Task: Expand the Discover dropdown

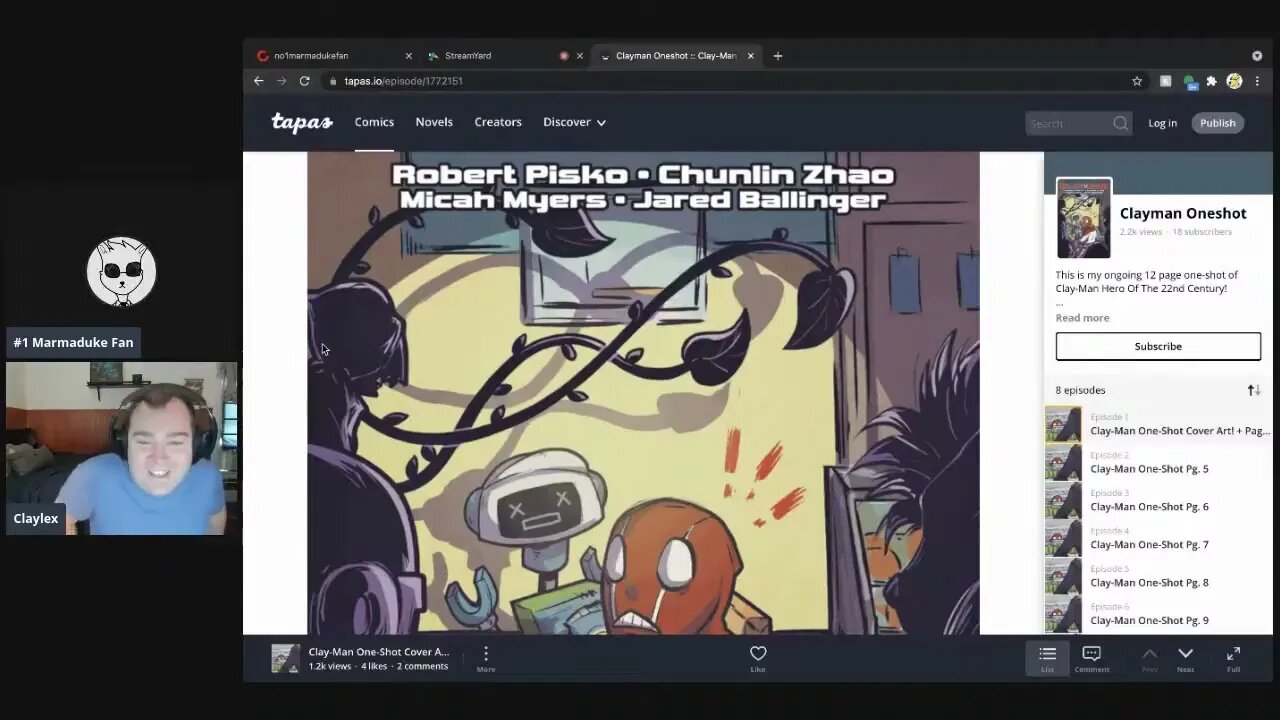Action: (x=574, y=122)
